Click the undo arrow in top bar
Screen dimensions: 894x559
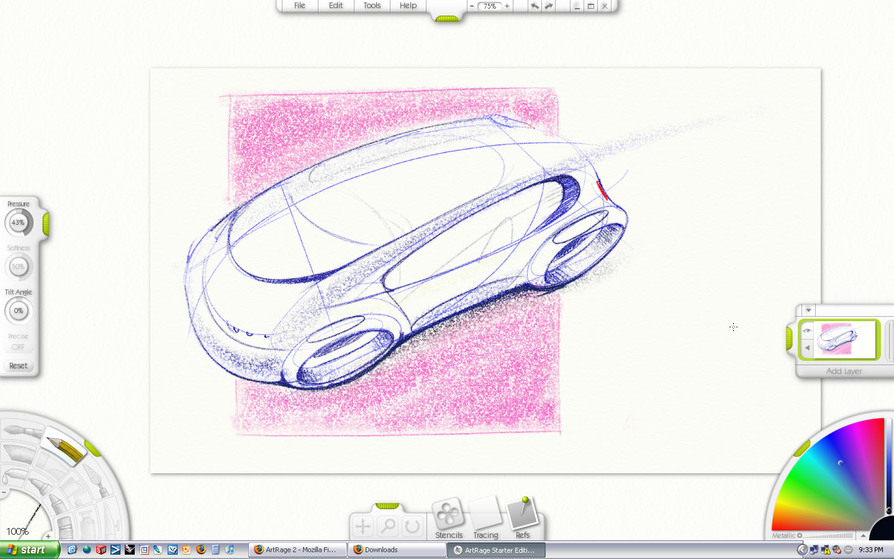[534, 6]
